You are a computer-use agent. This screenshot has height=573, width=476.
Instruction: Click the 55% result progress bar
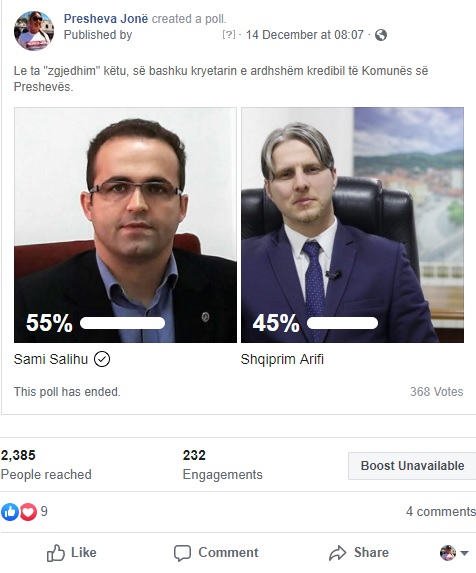[122, 323]
